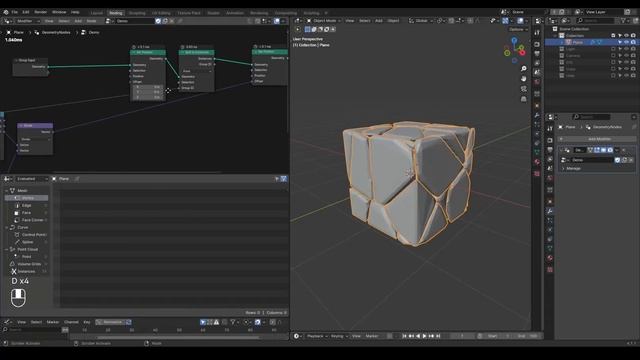This screenshot has height=360, width=640.
Task: Collapse the Point Cloud section in spreadsheet
Action: pos(7,249)
